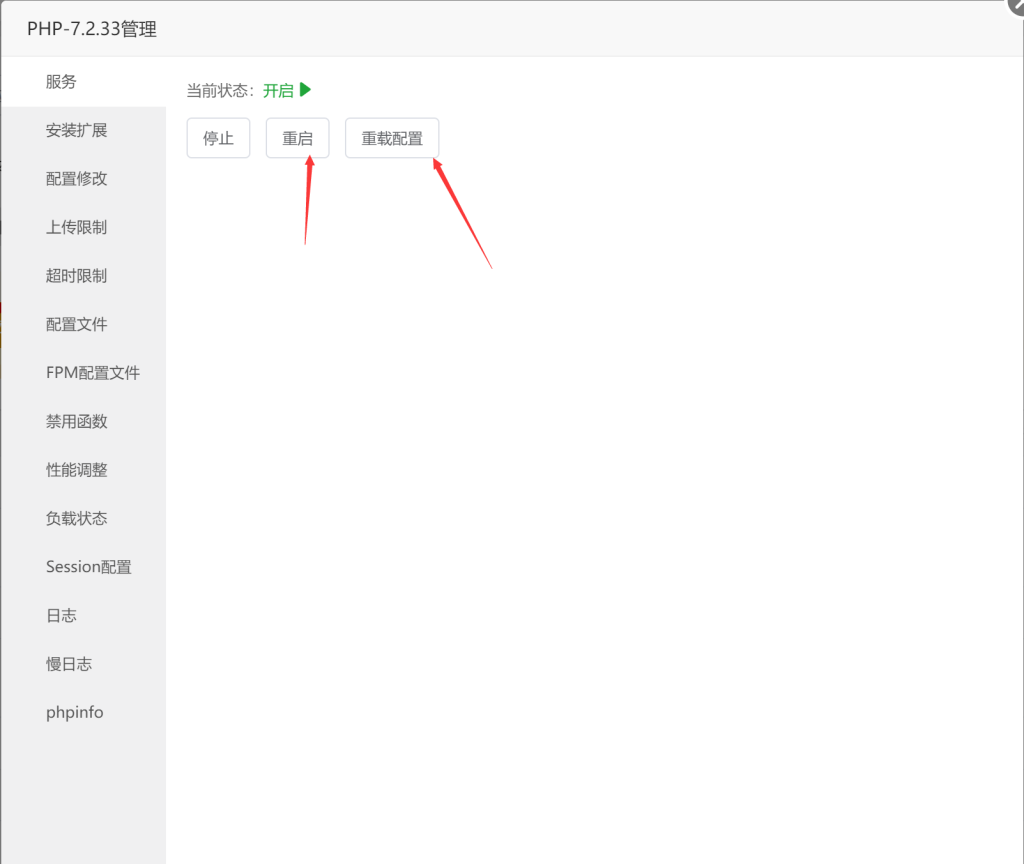
Task: Reload configuration with 重载配置 button
Action: 392,138
